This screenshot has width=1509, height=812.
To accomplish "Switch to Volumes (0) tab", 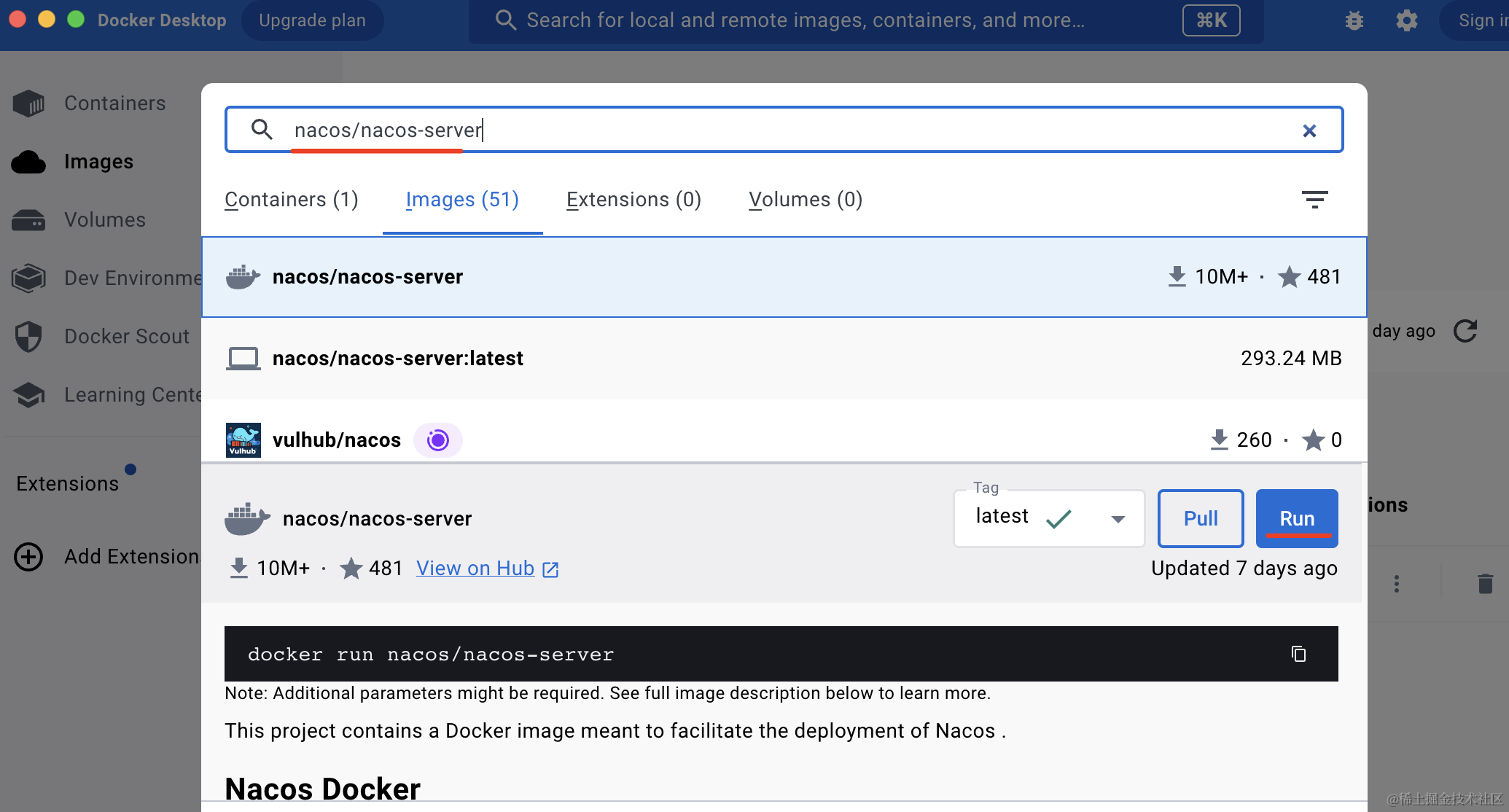I will [805, 200].
